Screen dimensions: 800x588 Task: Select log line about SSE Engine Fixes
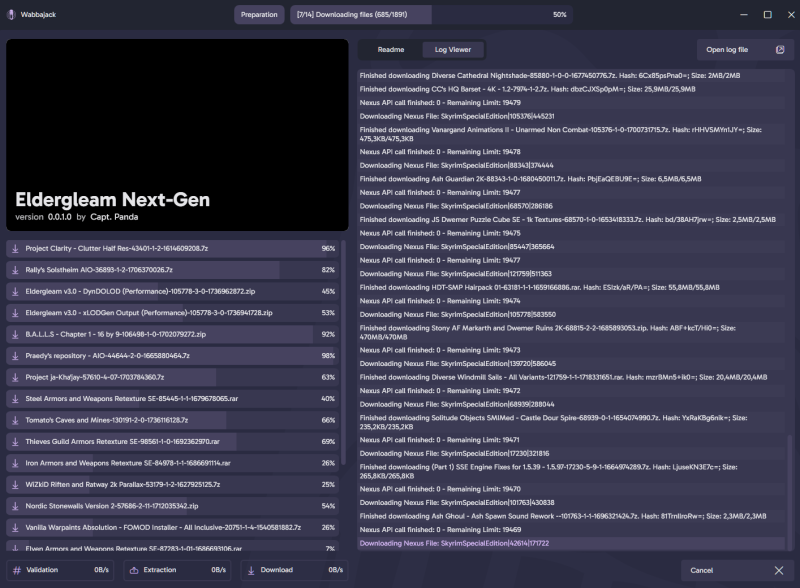(x=571, y=471)
